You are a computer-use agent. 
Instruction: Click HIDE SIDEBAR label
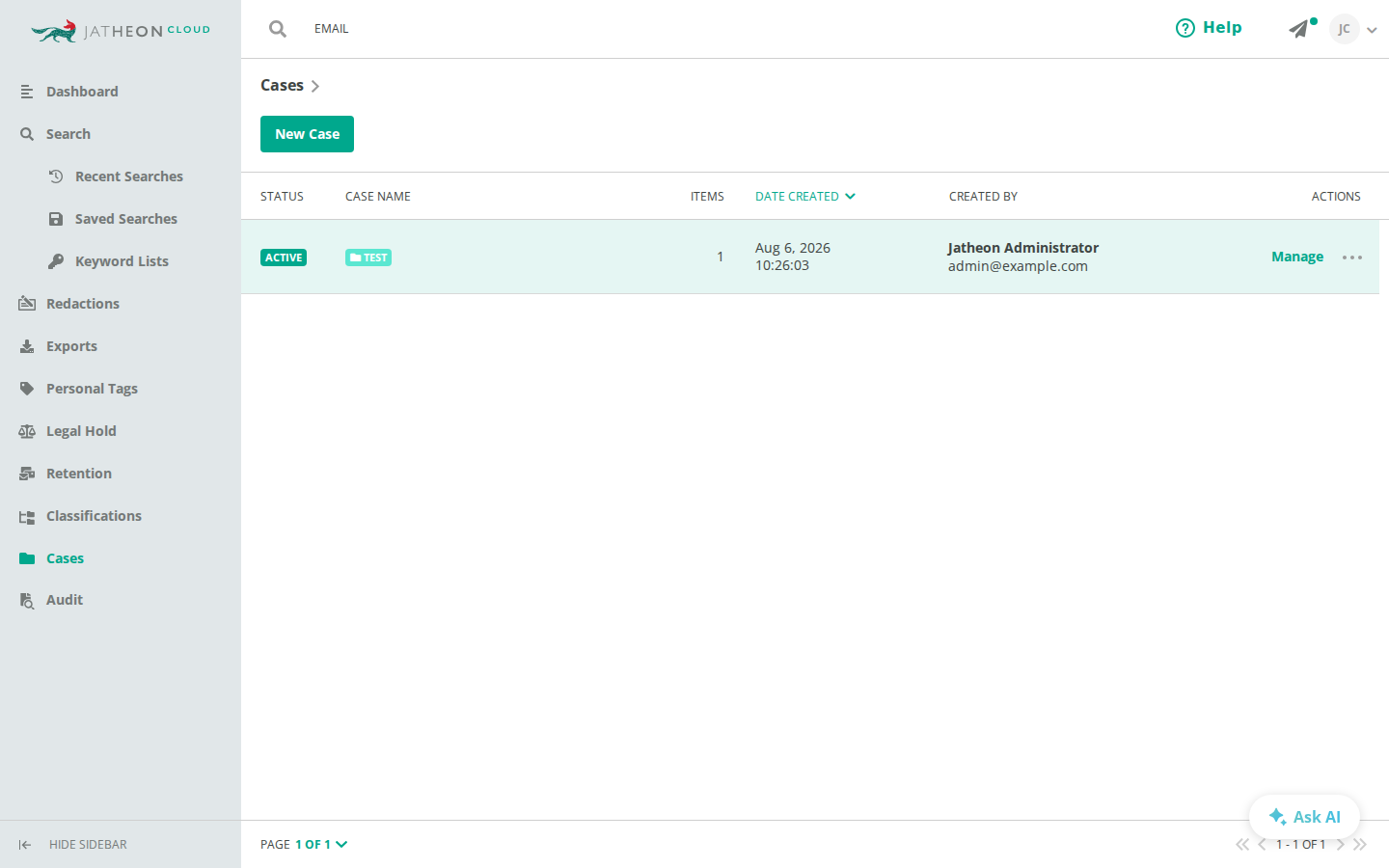[88, 845]
